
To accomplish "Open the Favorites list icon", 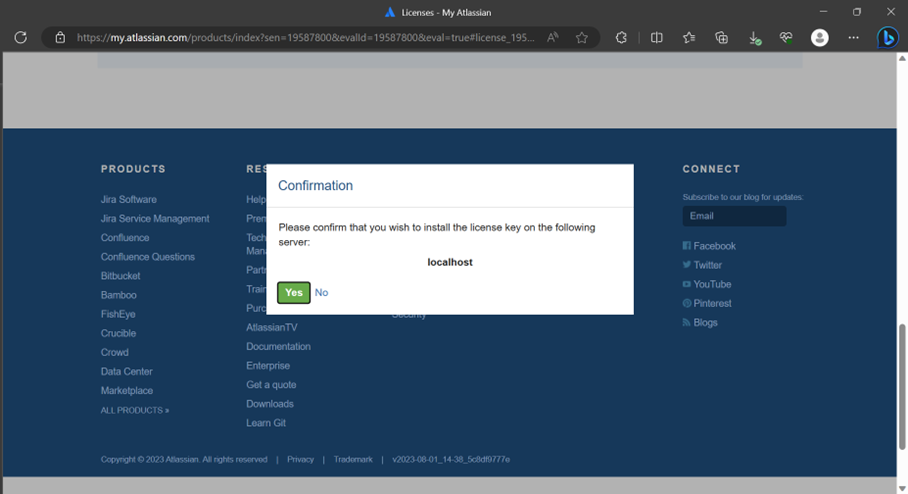I will tap(689, 38).
